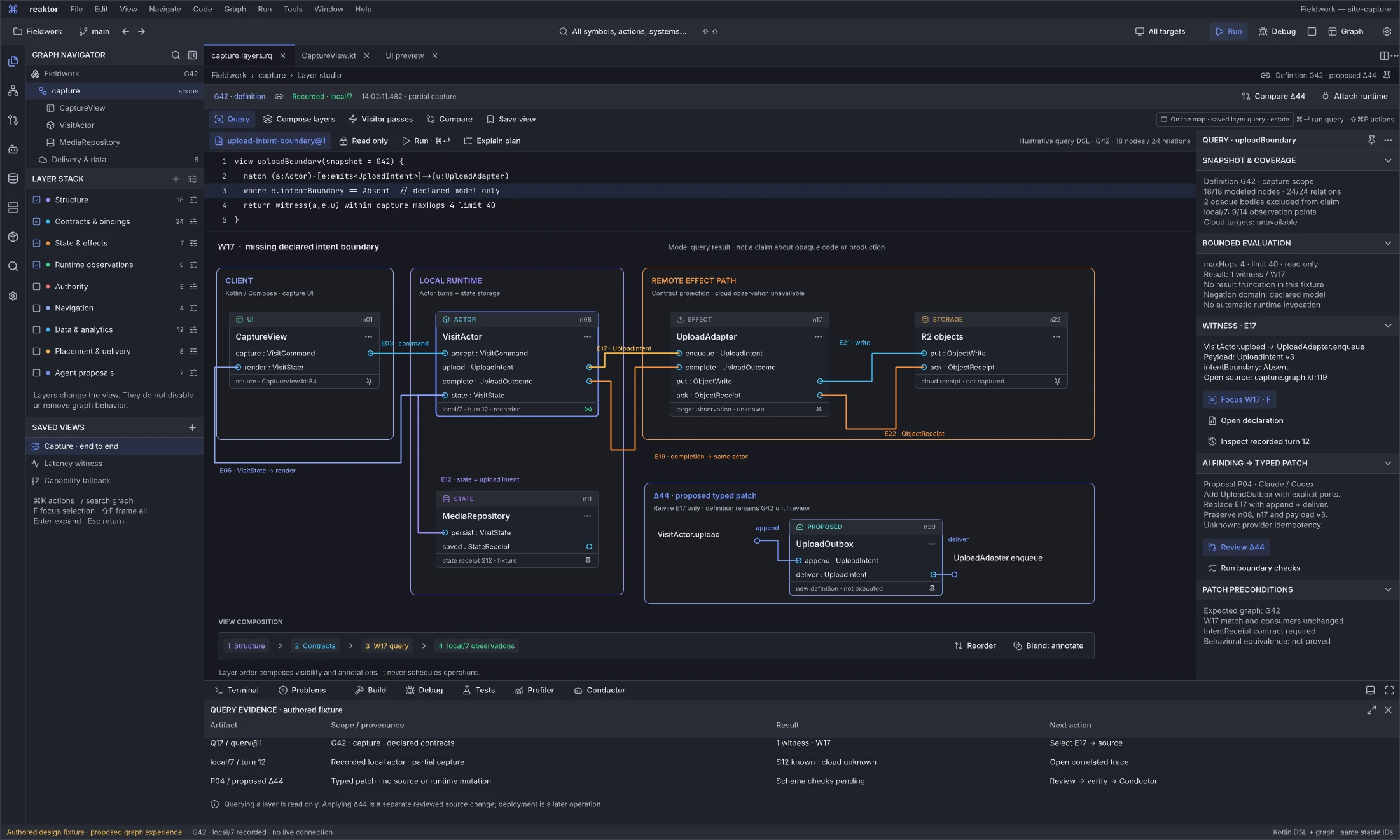The width and height of the screenshot is (1400, 840).
Task: Enable the Navigation layer checkbox
Action: coord(36,308)
